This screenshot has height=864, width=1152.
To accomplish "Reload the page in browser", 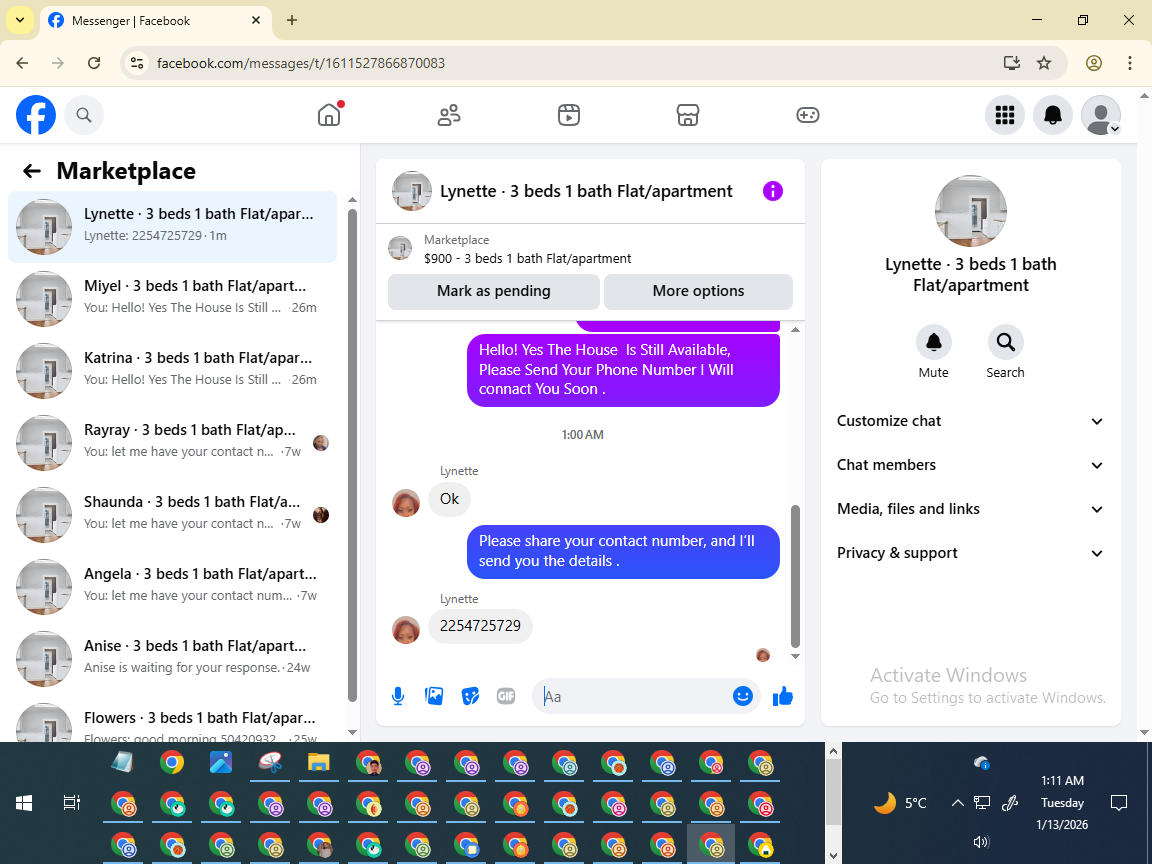I will pos(94,63).
